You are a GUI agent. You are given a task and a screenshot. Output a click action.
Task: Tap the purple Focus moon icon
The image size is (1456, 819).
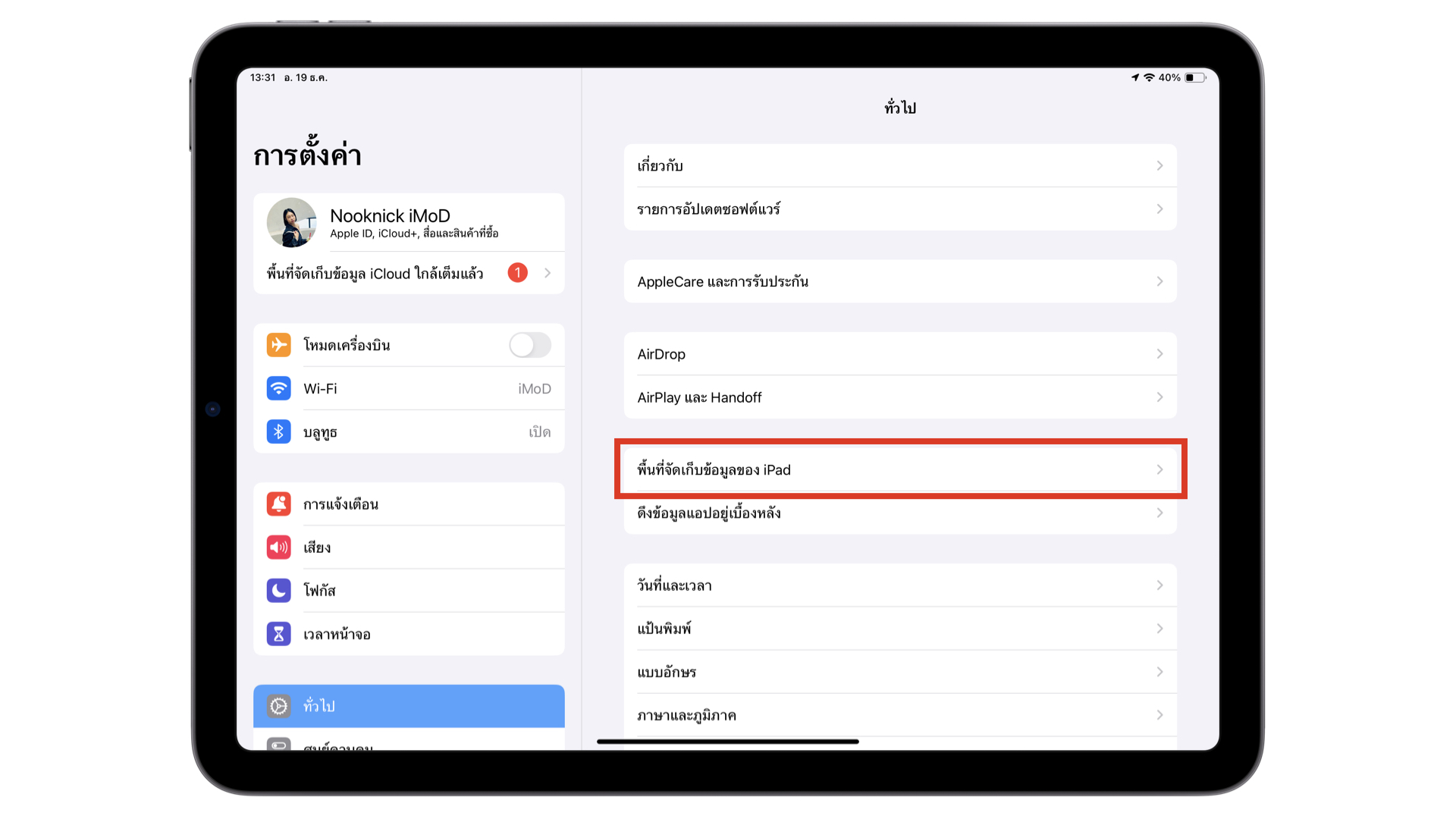pyautogui.click(x=278, y=590)
